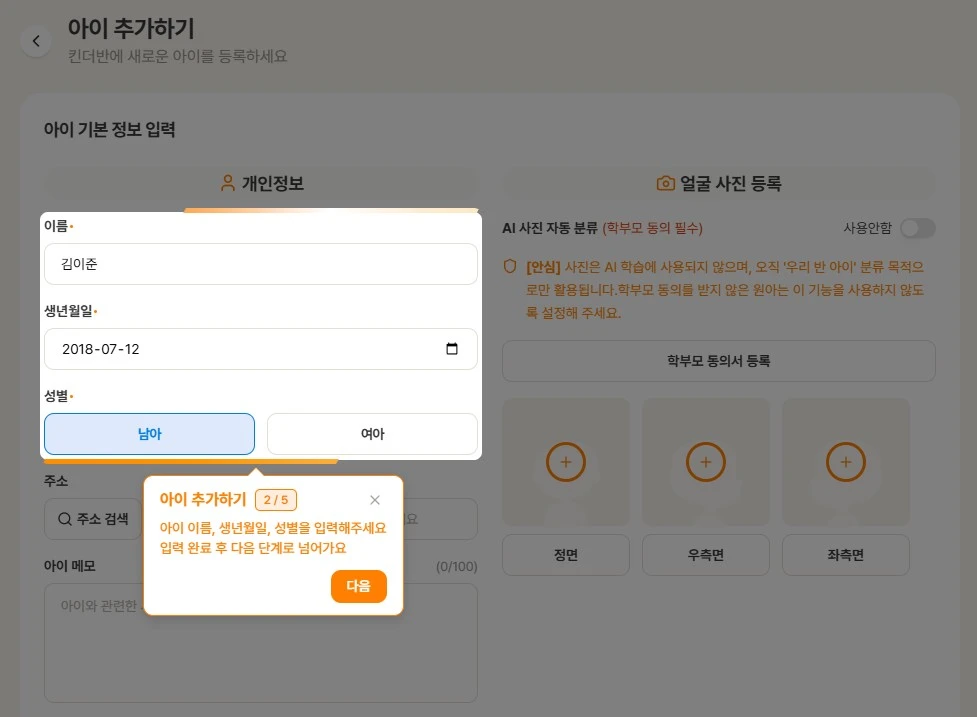Click the 주소 field label
The width and height of the screenshot is (977, 717).
pyautogui.click(x=56, y=481)
